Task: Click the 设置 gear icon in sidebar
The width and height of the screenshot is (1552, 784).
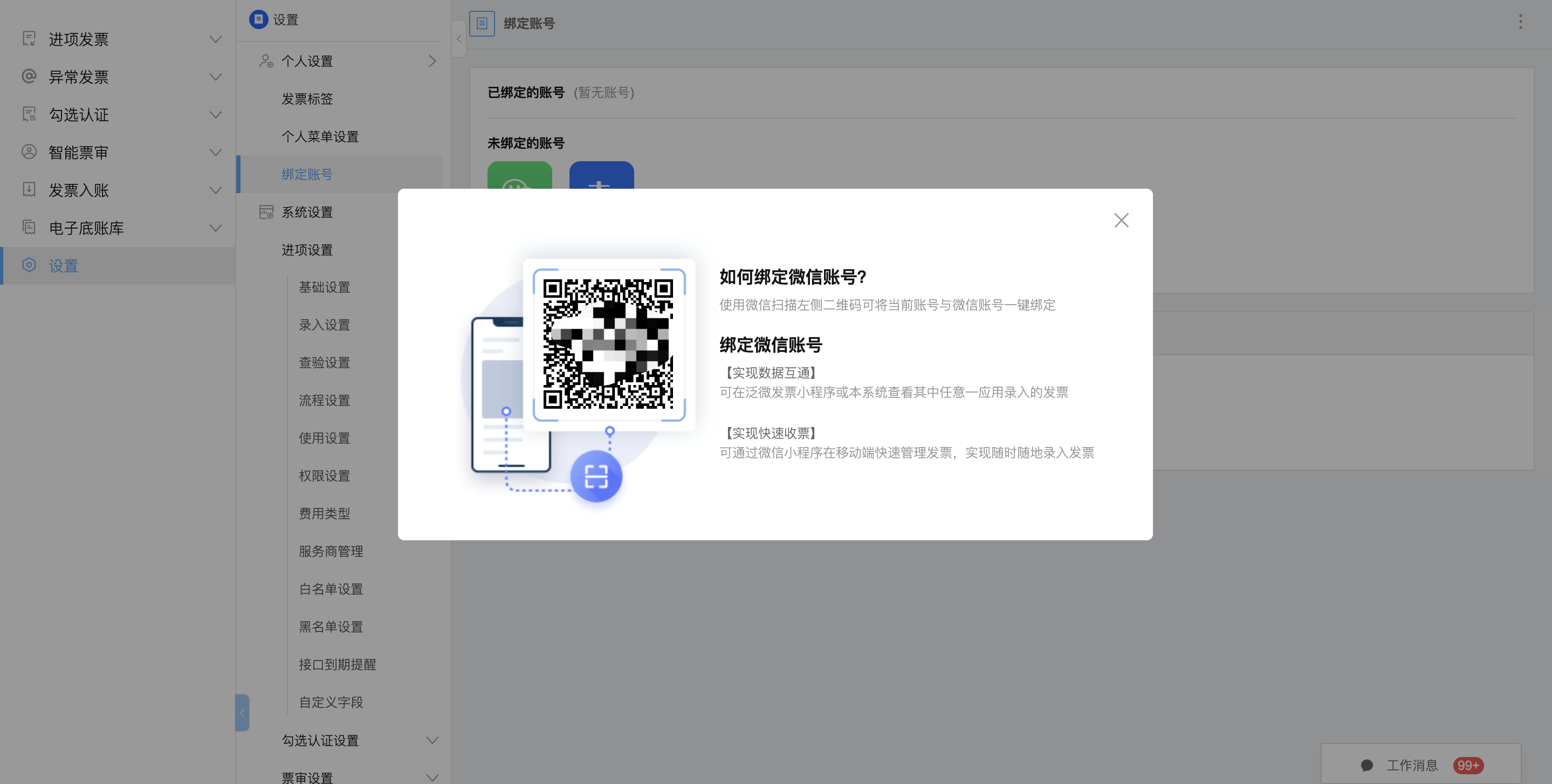Action: tap(29, 265)
